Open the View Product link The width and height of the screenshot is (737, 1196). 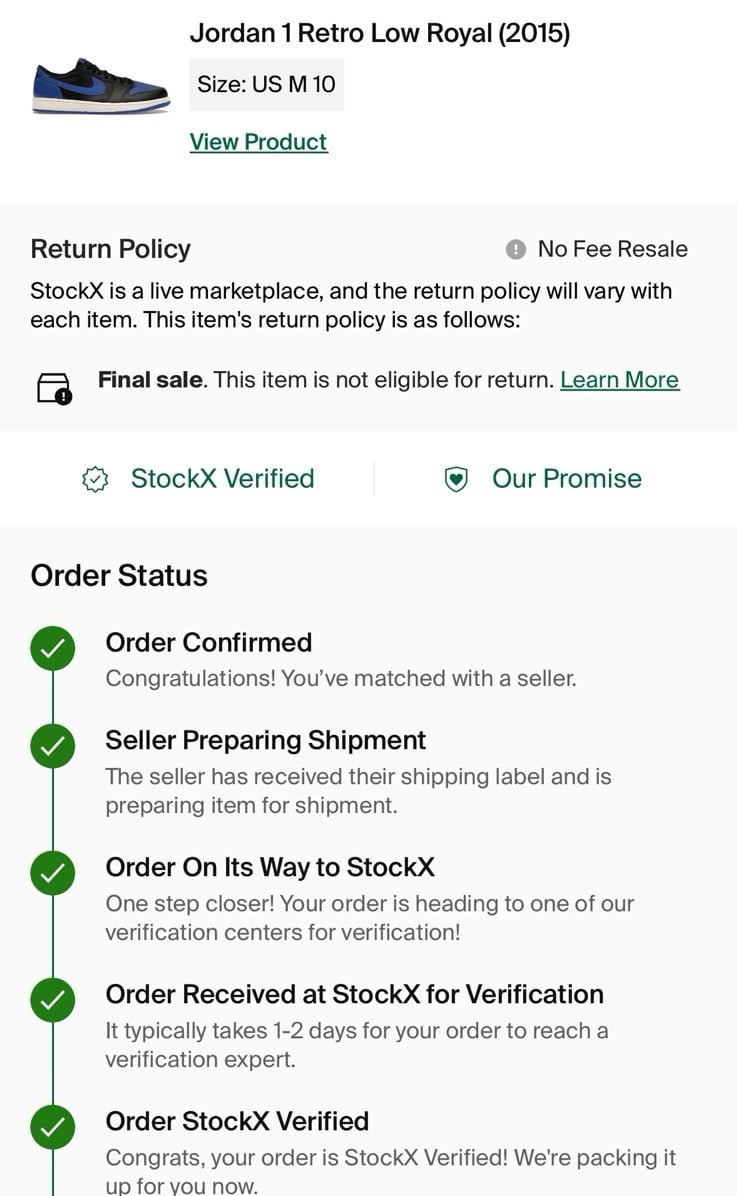point(259,142)
